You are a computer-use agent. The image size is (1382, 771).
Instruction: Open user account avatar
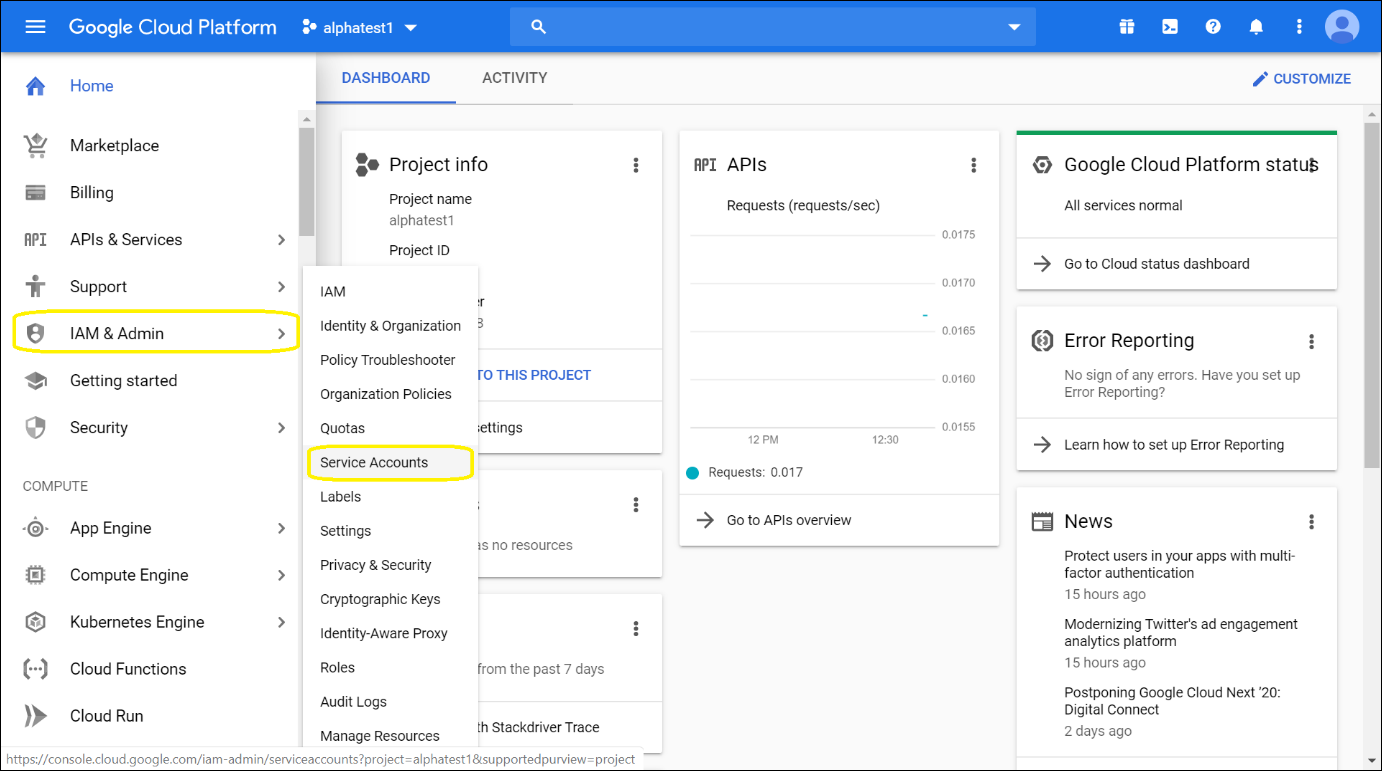click(1341, 27)
